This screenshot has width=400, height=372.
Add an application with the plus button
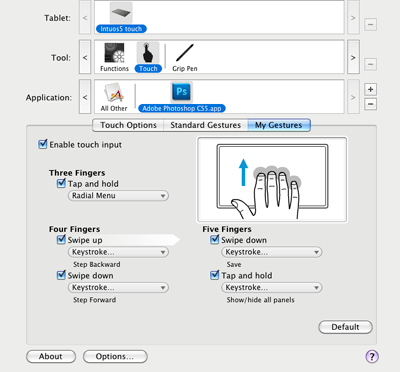click(370, 89)
